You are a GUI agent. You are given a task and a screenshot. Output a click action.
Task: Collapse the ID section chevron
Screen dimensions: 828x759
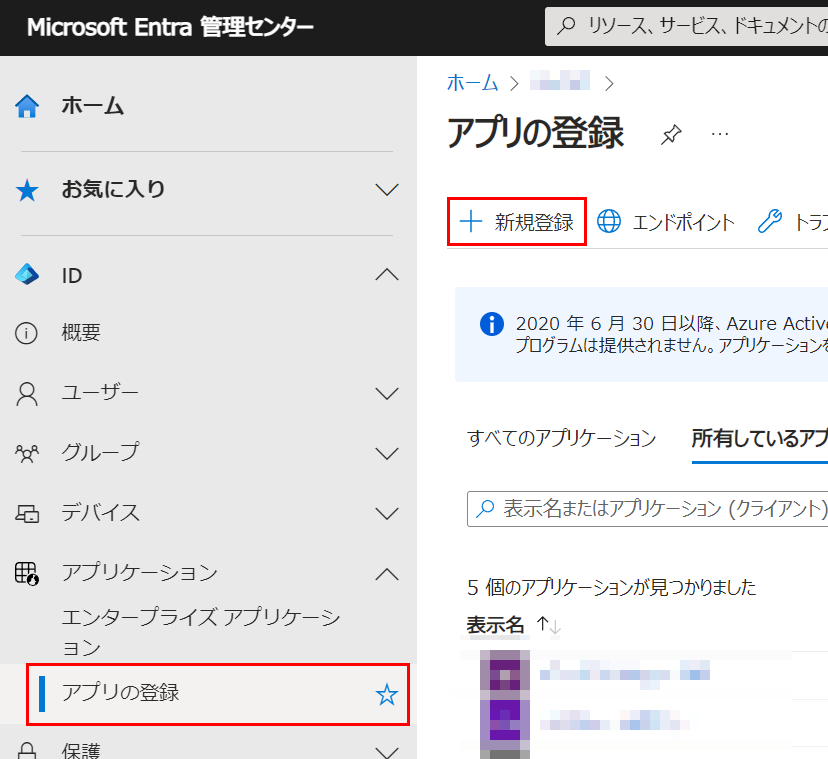point(387,274)
